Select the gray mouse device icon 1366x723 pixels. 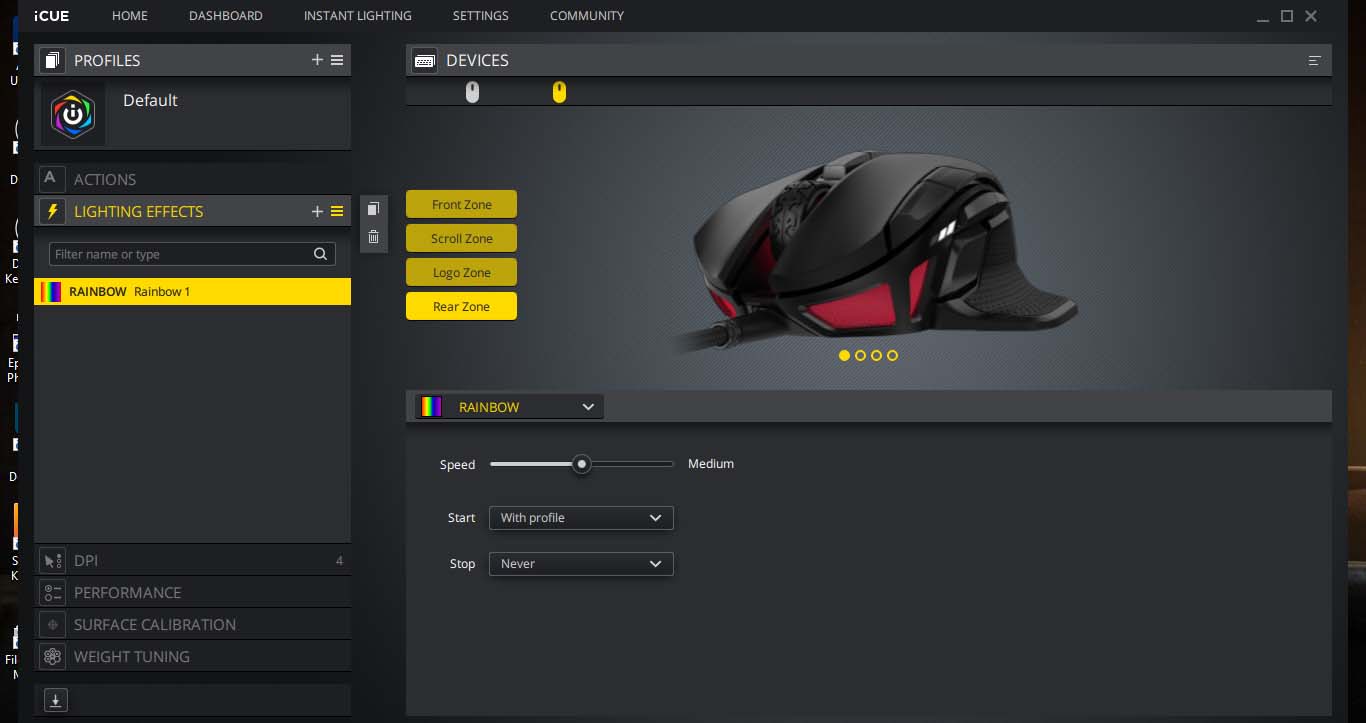pos(473,92)
